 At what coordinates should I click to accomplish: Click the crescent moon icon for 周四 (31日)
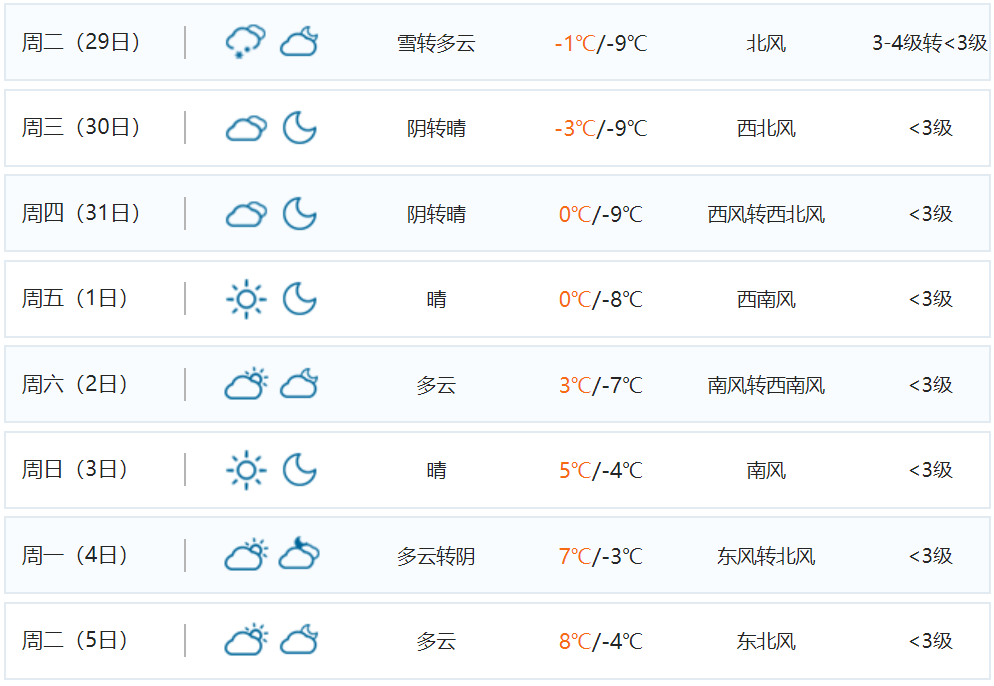299,214
